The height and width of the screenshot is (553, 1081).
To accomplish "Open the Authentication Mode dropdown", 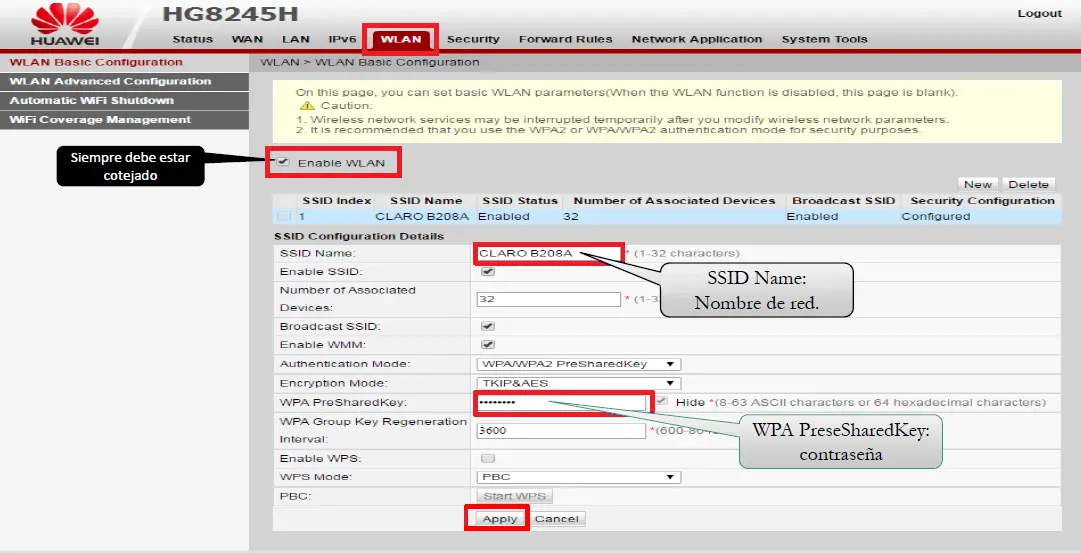I will click(578, 364).
